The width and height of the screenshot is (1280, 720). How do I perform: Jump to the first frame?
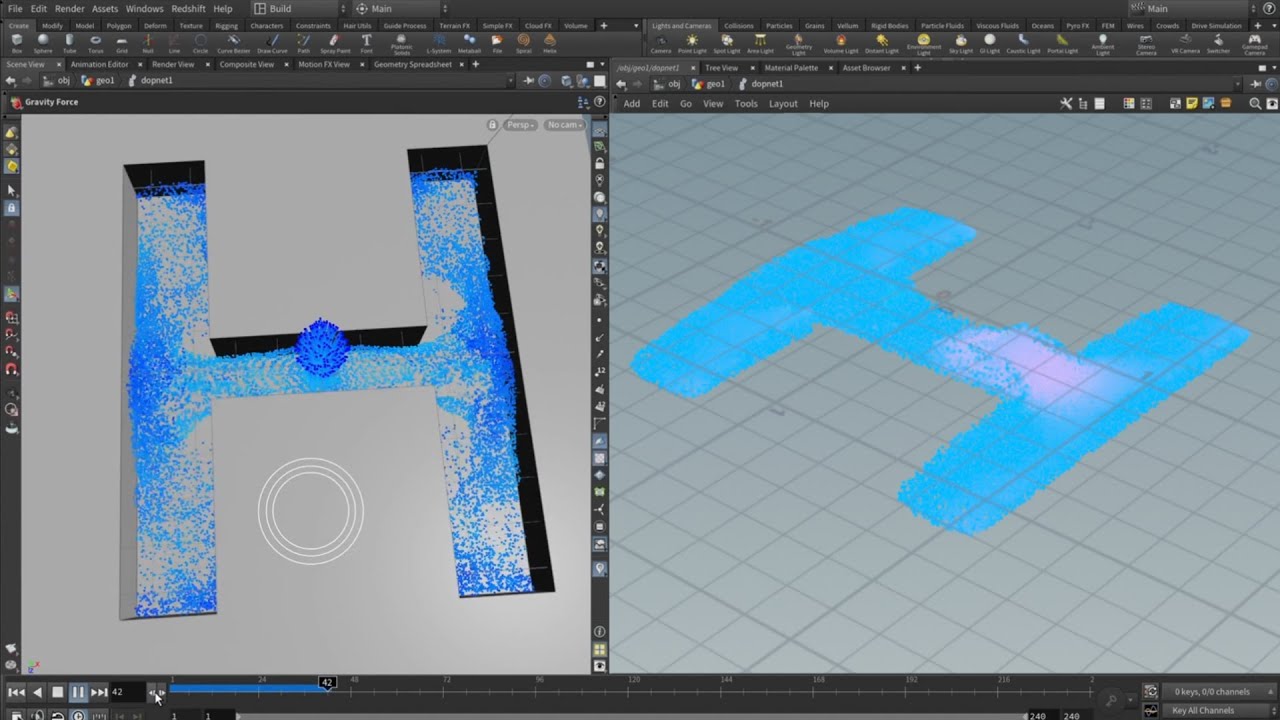(16, 692)
